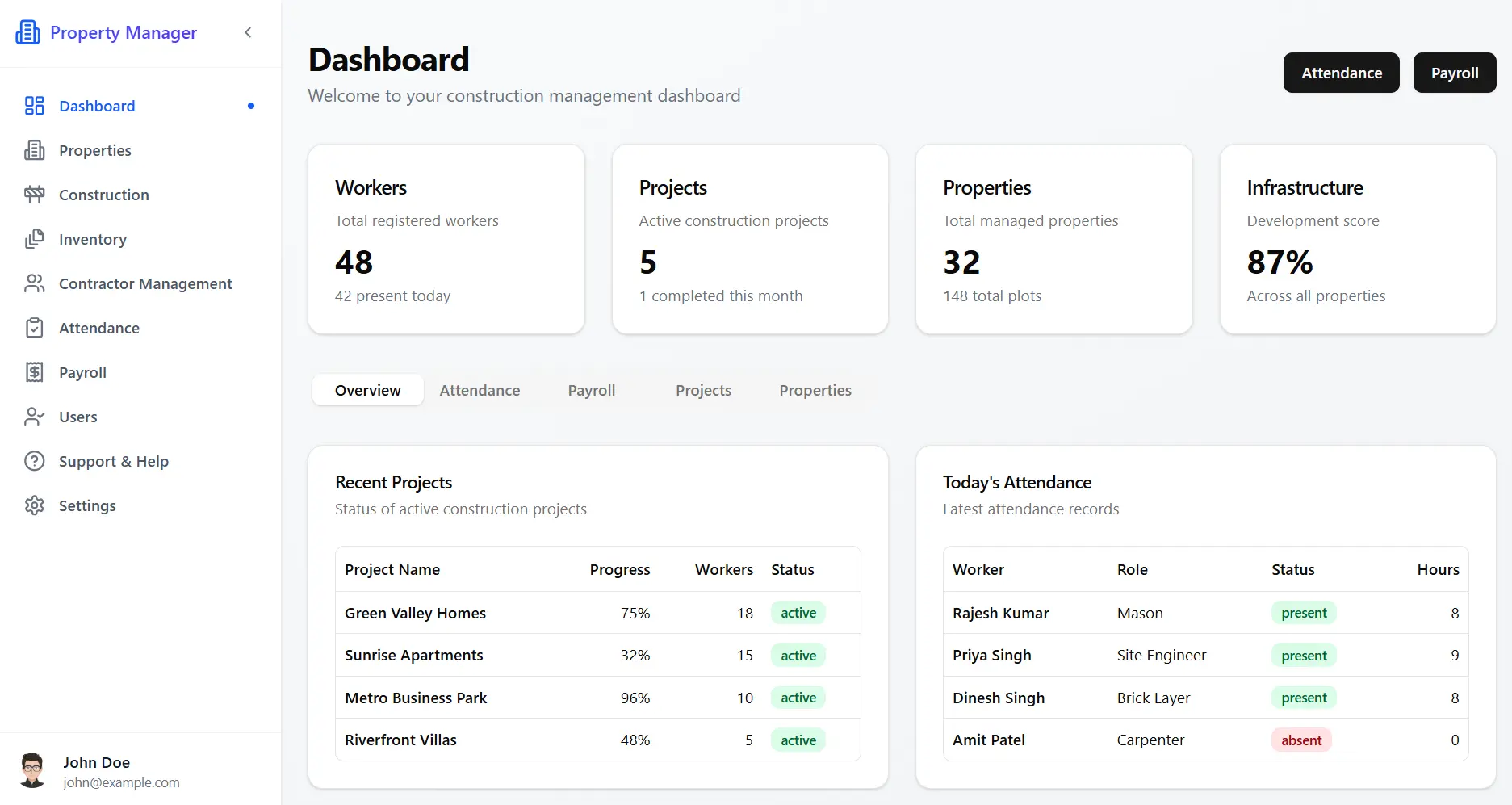Open Settings using the gear icon
The height and width of the screenshot is (805, 1512).
[x=34, y=505]
